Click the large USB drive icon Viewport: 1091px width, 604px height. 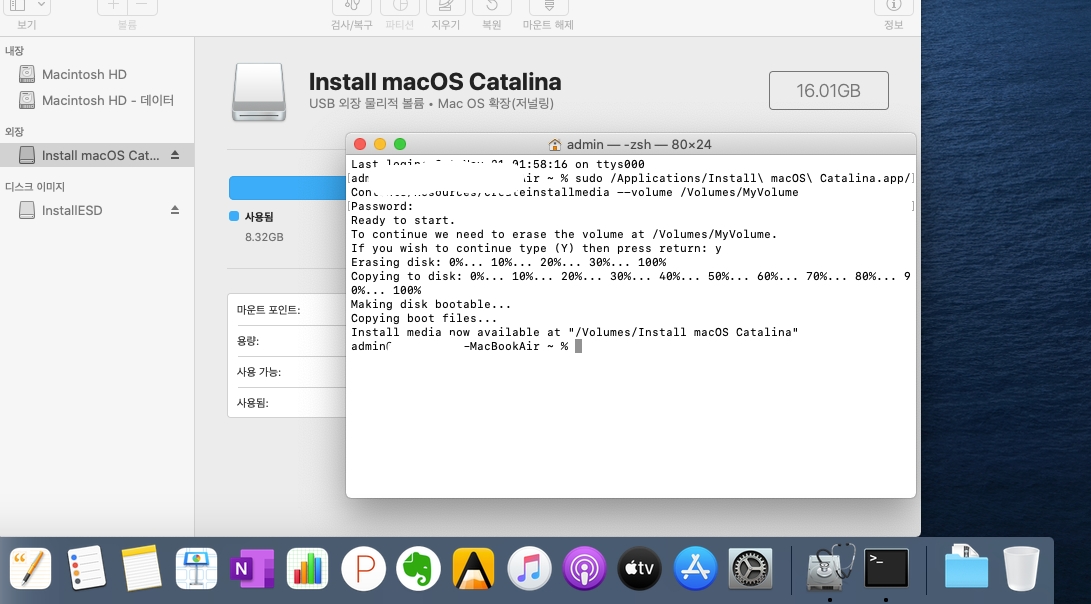click(259, 93)
